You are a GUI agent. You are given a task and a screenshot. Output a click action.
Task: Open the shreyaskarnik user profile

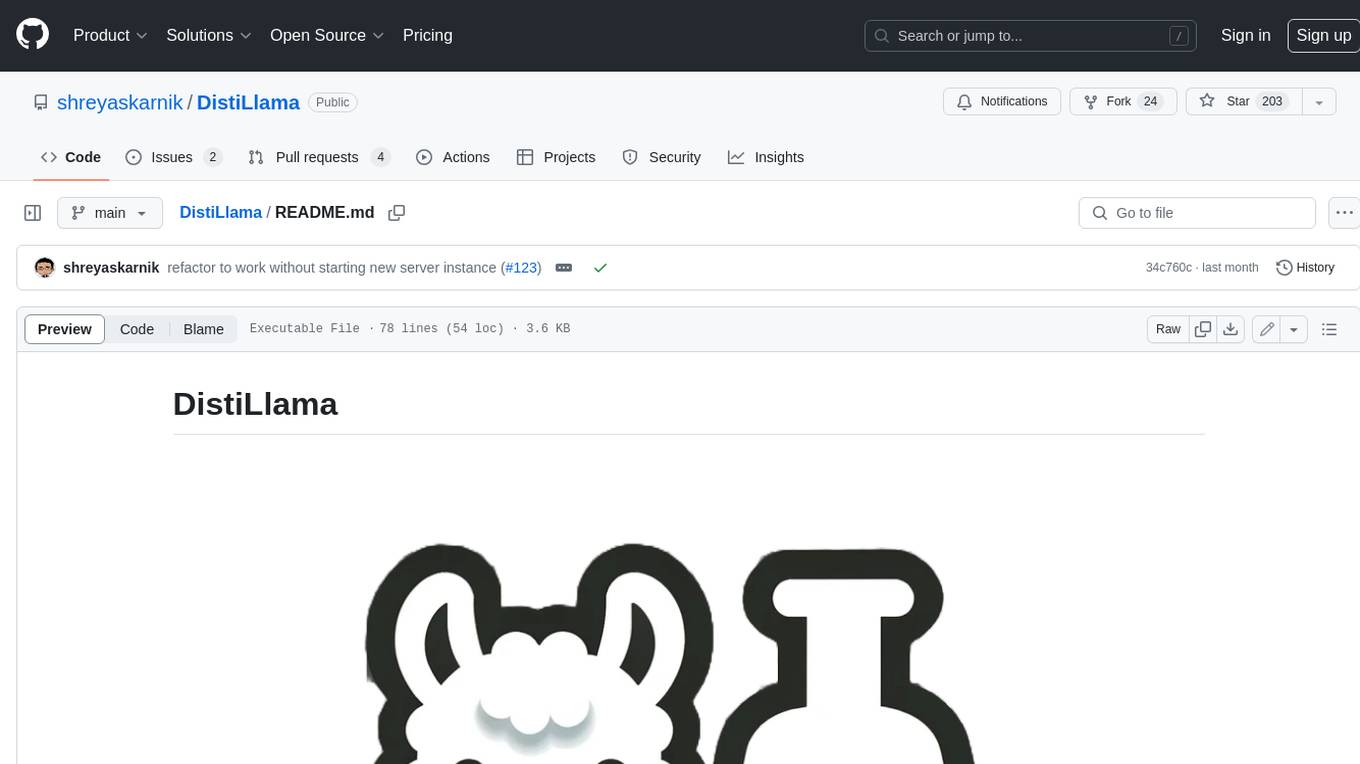coord(120,102)
